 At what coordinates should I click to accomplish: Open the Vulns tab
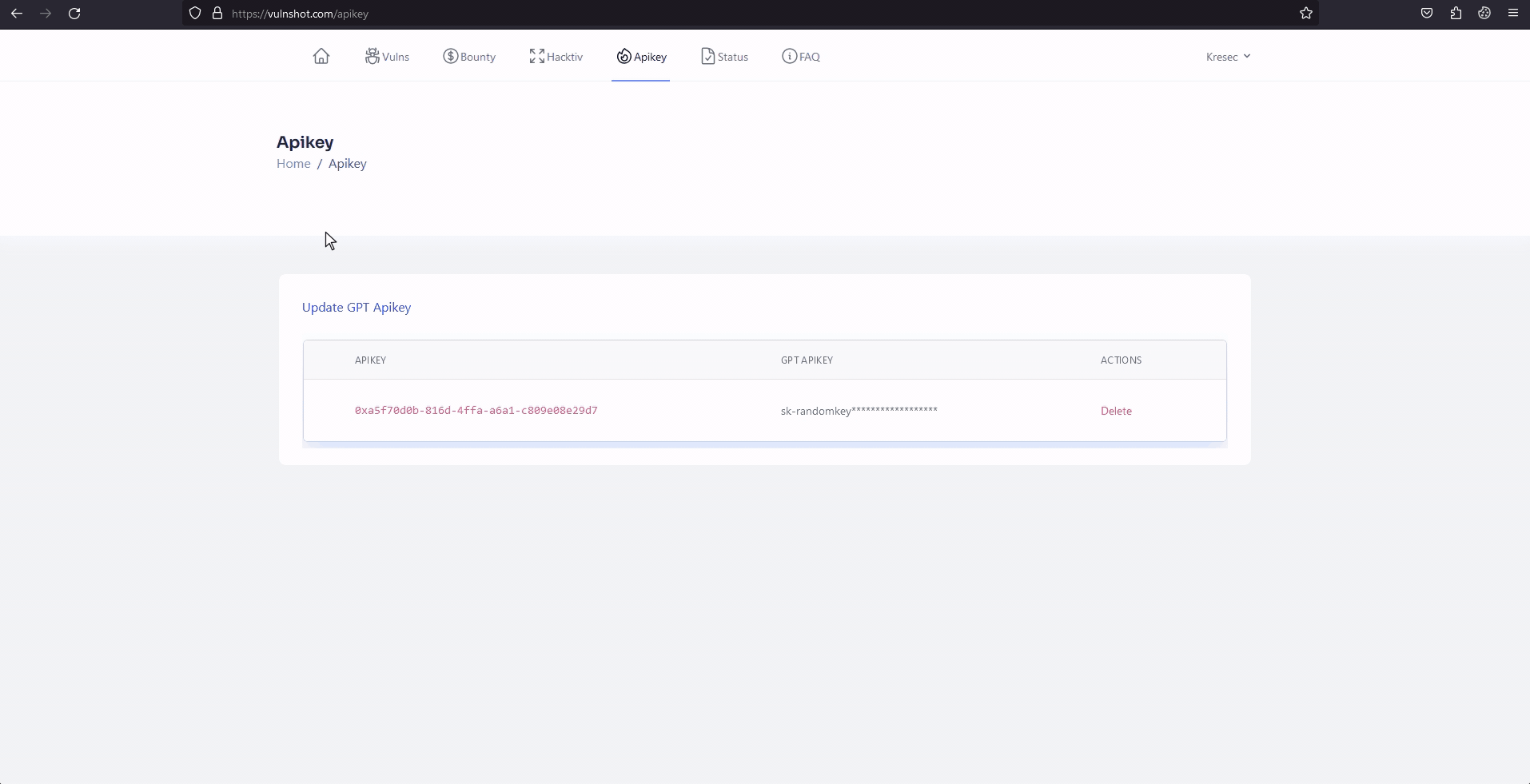(387, 57)
